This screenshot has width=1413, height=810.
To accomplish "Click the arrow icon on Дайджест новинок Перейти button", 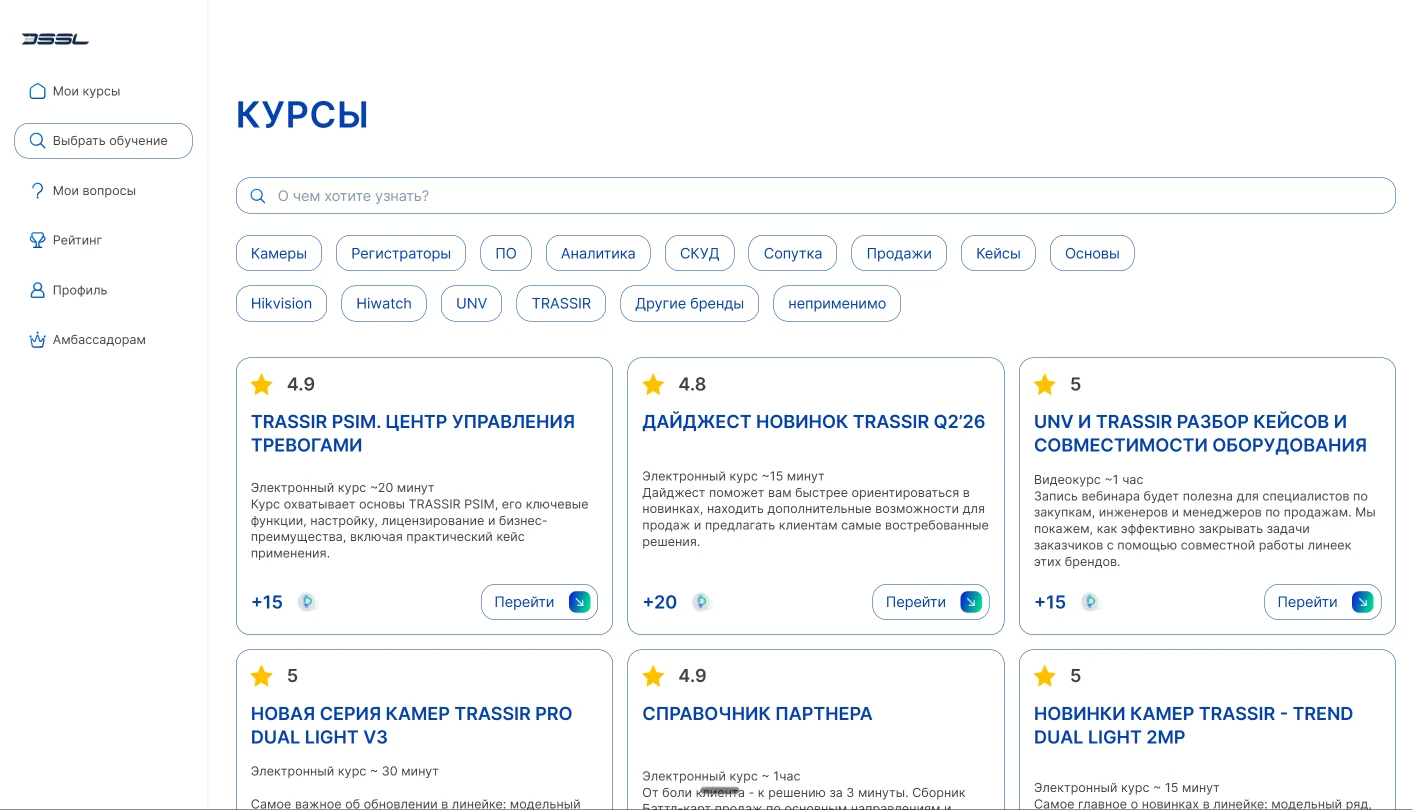I will (970, 602).
